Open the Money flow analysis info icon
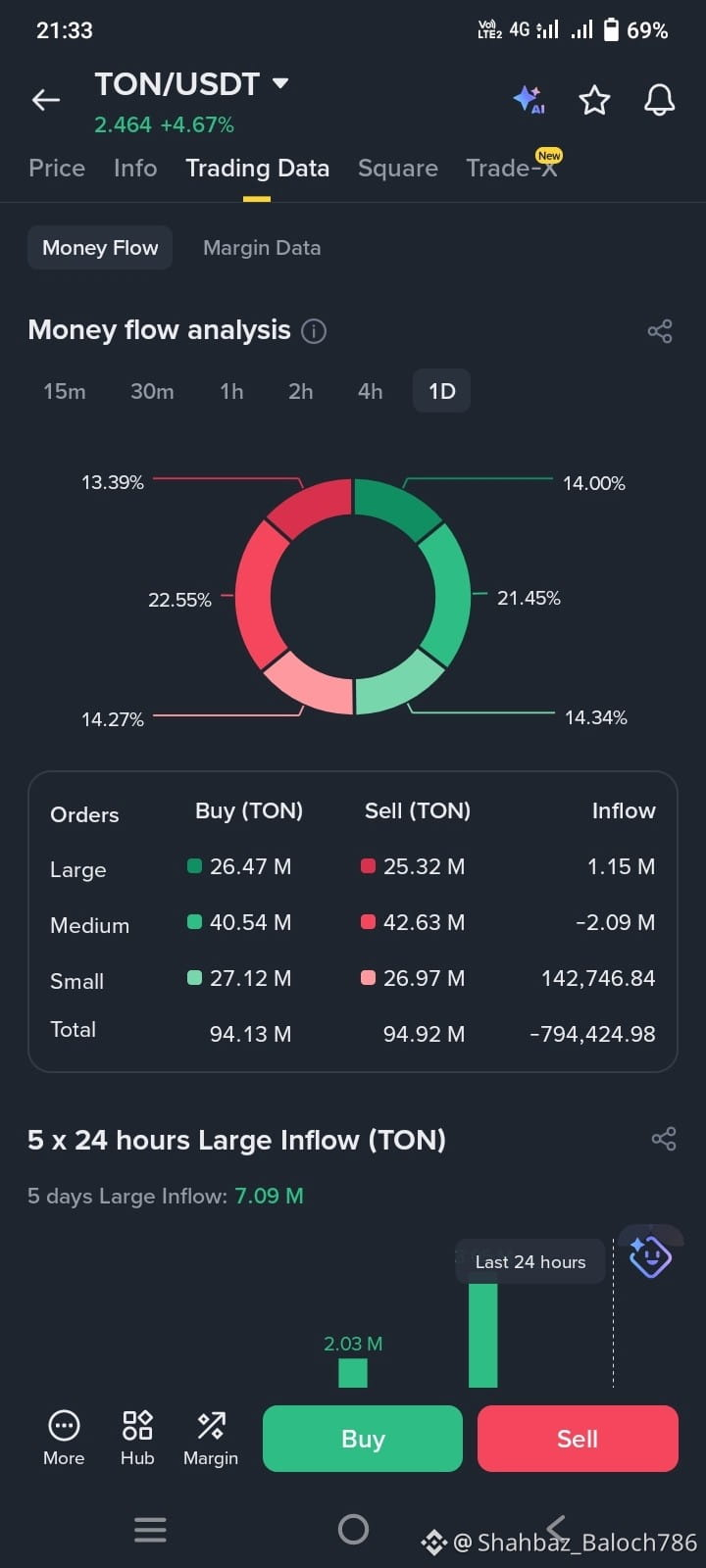This screenshot has width=706, height=1568. pyautogui.click(x=314, y=331)
